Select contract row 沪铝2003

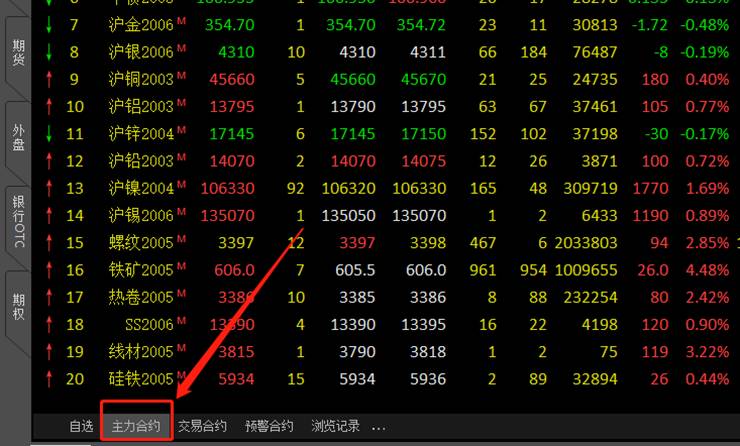click(x=386, y=107)
